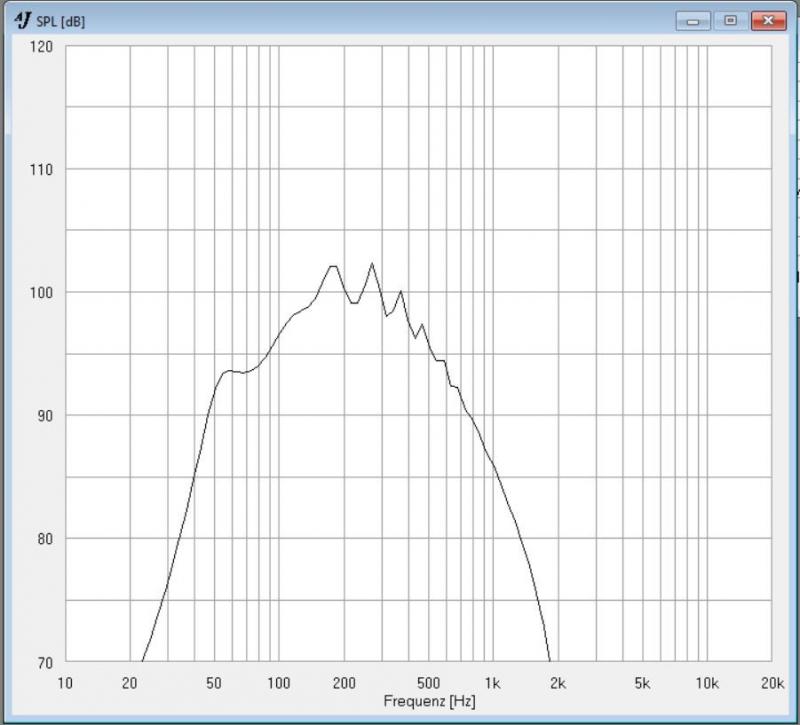Image resolution: width=800 pixels, height=725 pixels.
Task: Click the SPL [dB] window title text
Action: click(61, 22)
